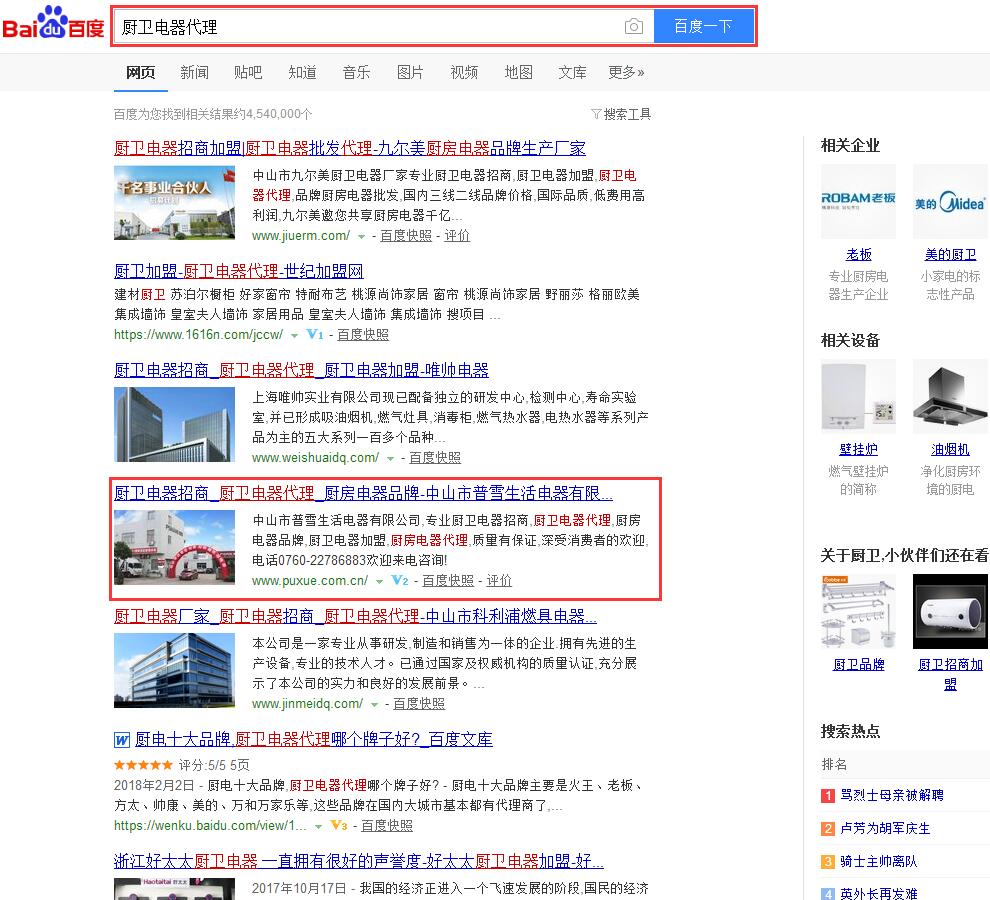
Task: Open the Midea 美的 brand logo
Action: coord(949,203)
